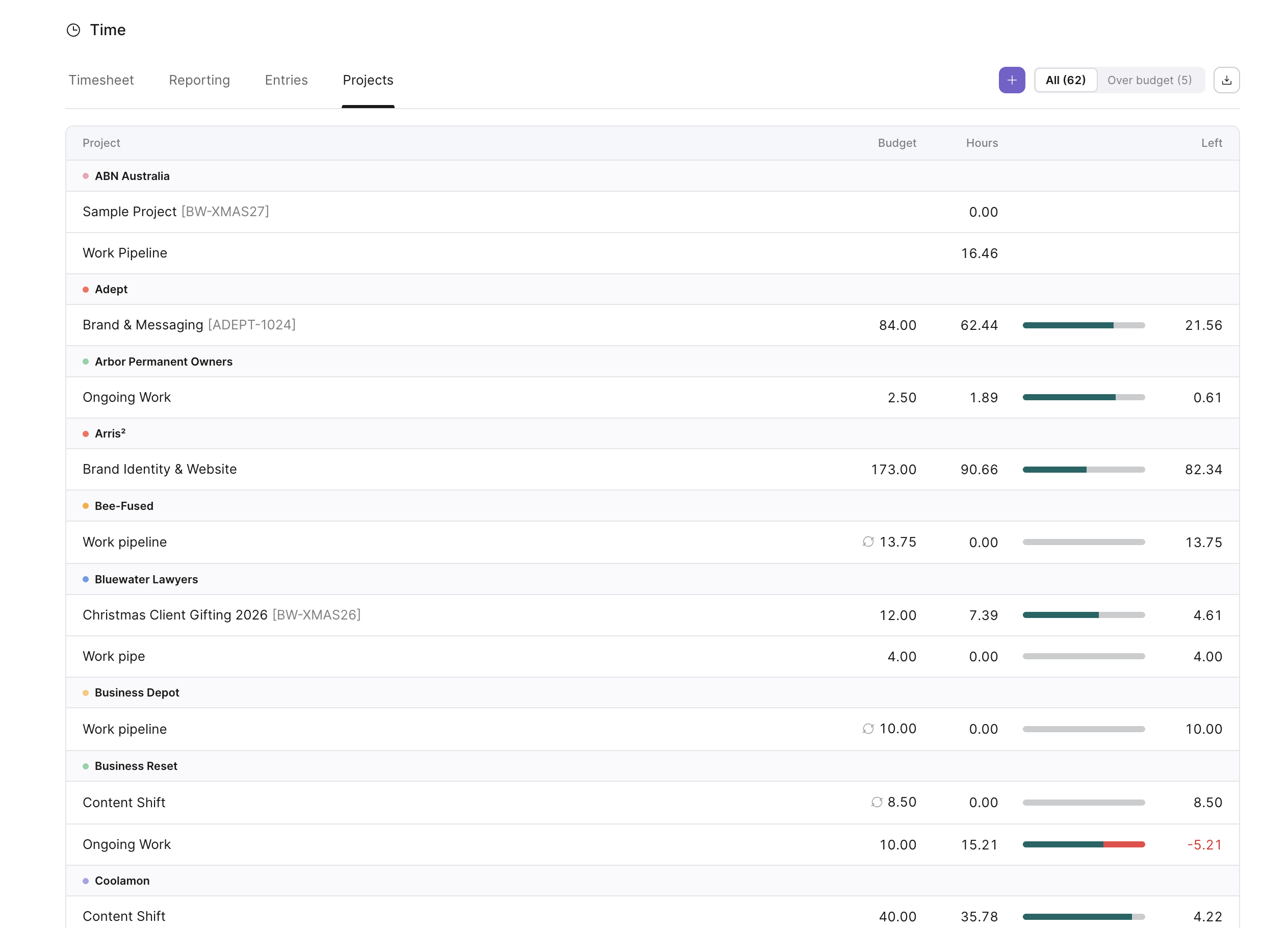The image size is (1288, 928).
Task: Click recurring budget icon on Bee-Fused Work pipeline
Action: point(868,542)
